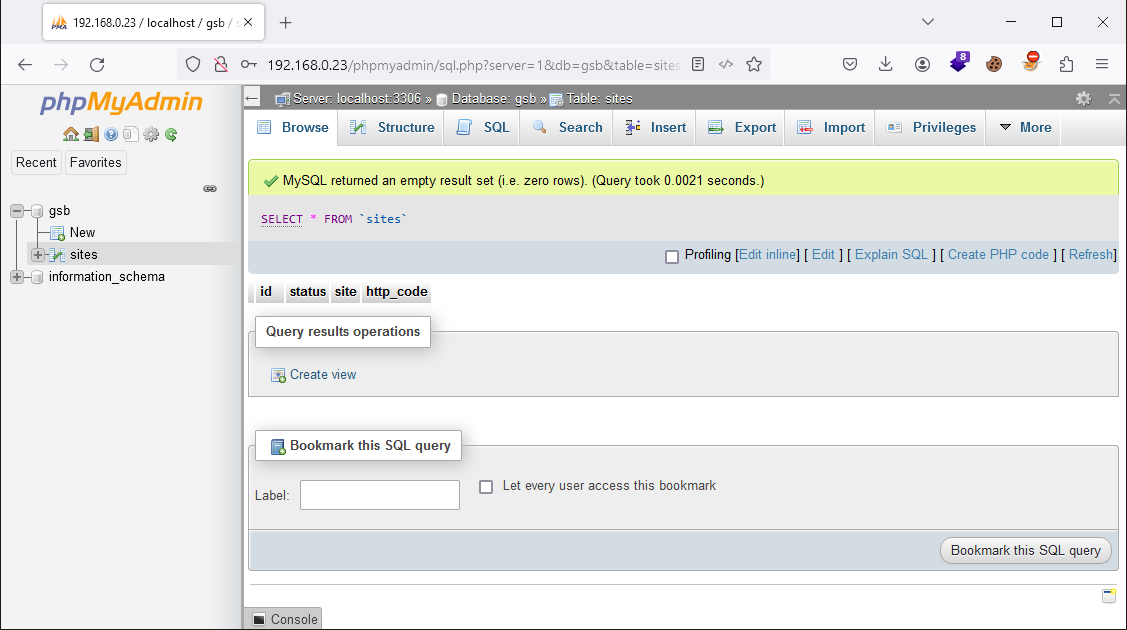Open navigation panel settings gear

click(151, 134)
